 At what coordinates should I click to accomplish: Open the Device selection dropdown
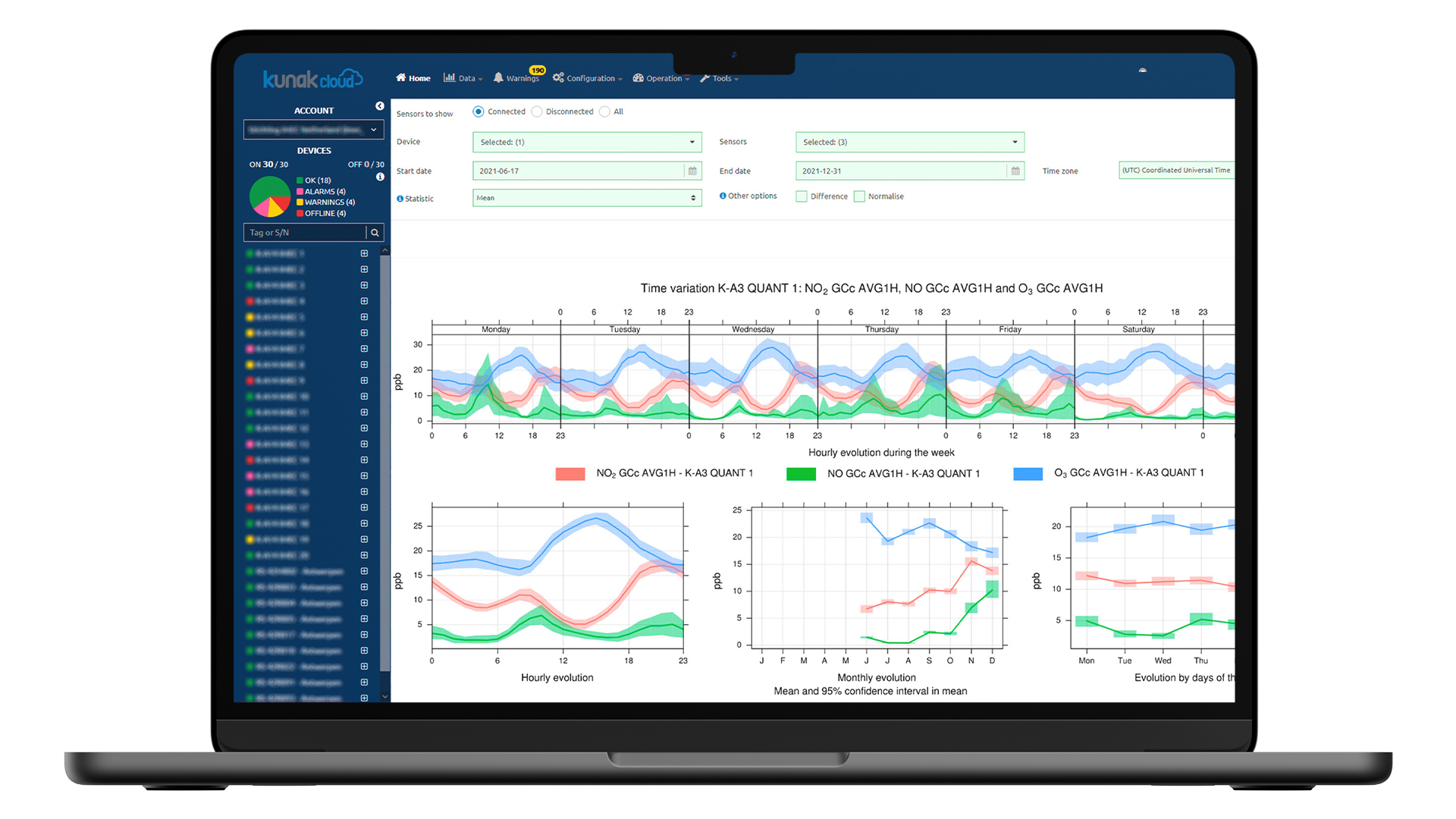586,142
